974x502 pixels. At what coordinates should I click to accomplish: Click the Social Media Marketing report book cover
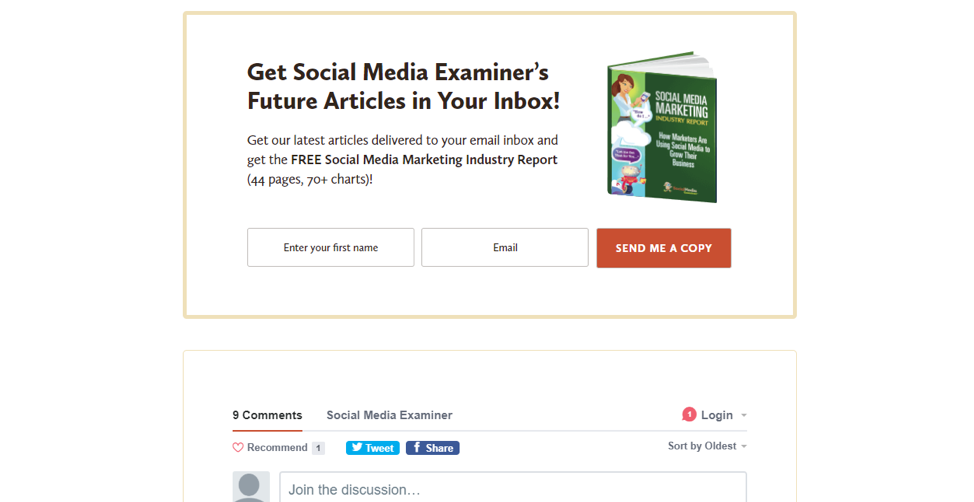click(x=662, y=127)
